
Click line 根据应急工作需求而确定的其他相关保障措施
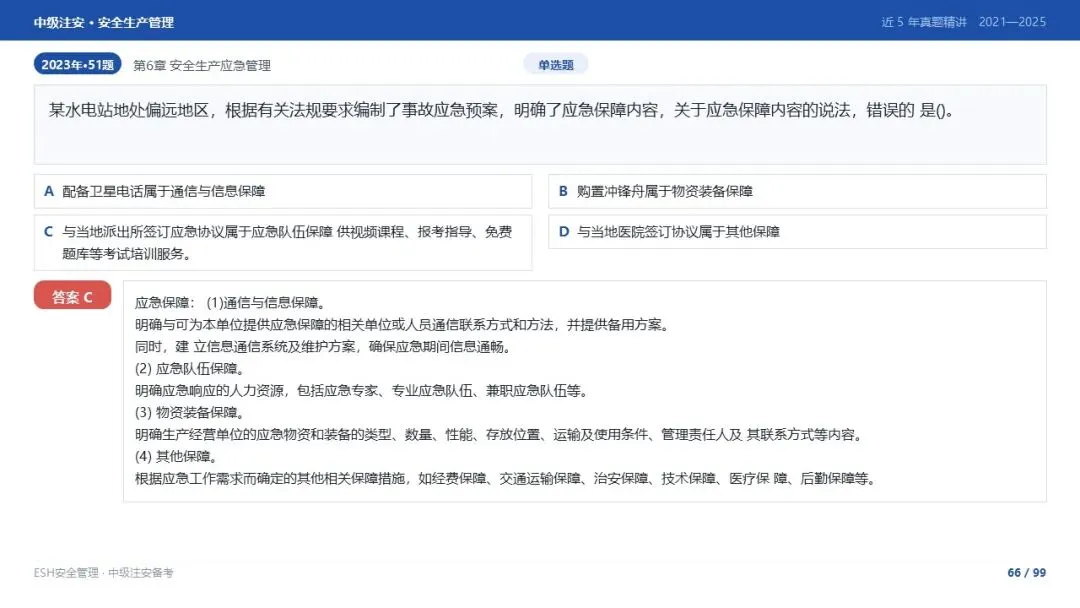tap(506, 478)
